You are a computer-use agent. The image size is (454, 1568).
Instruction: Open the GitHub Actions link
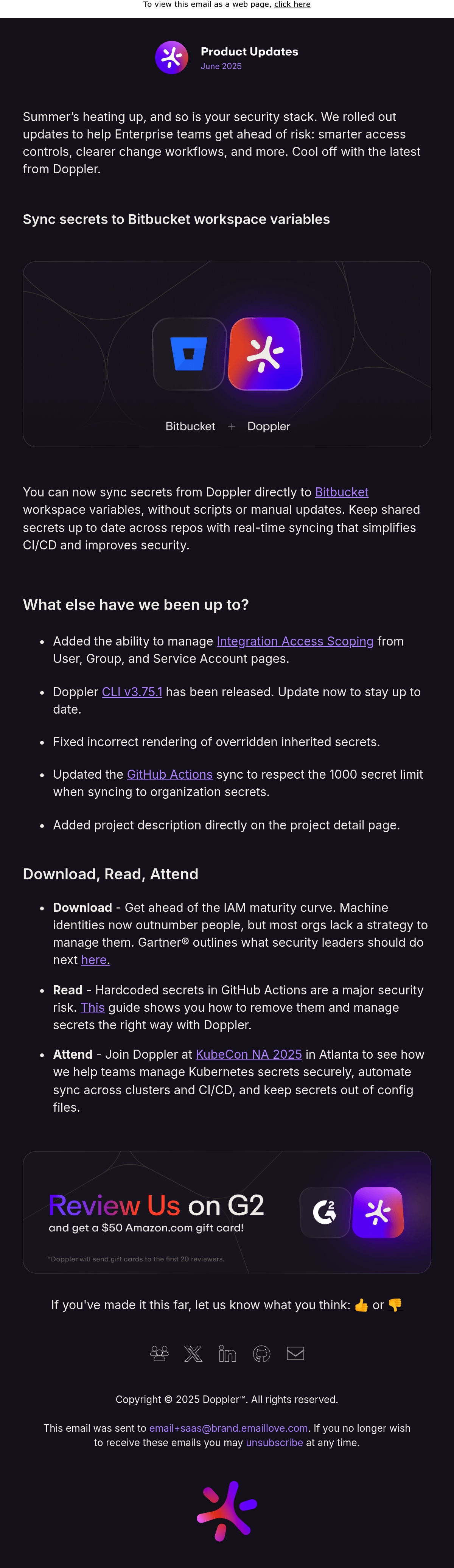pyautogui.click(x=170, y=774)
